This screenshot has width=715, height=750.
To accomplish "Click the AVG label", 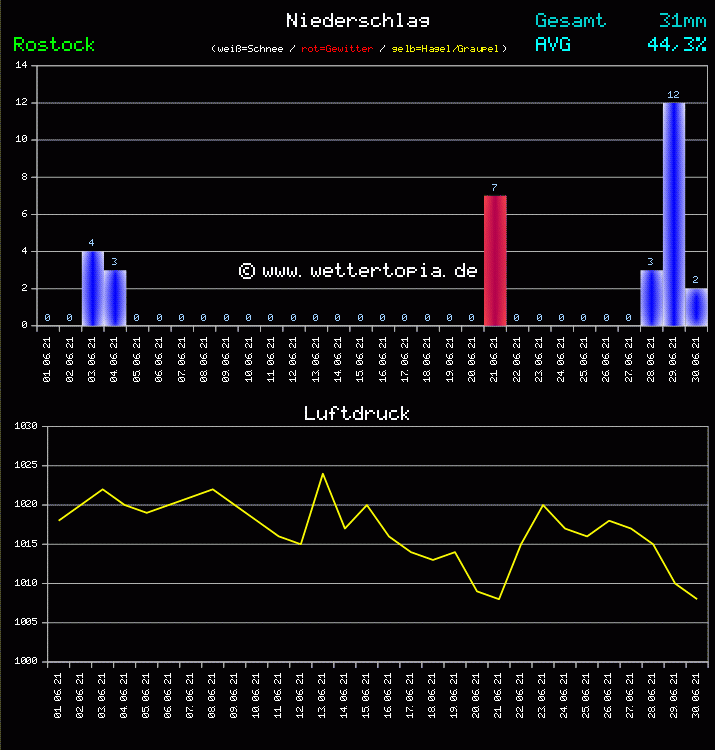I will point(553,44).
